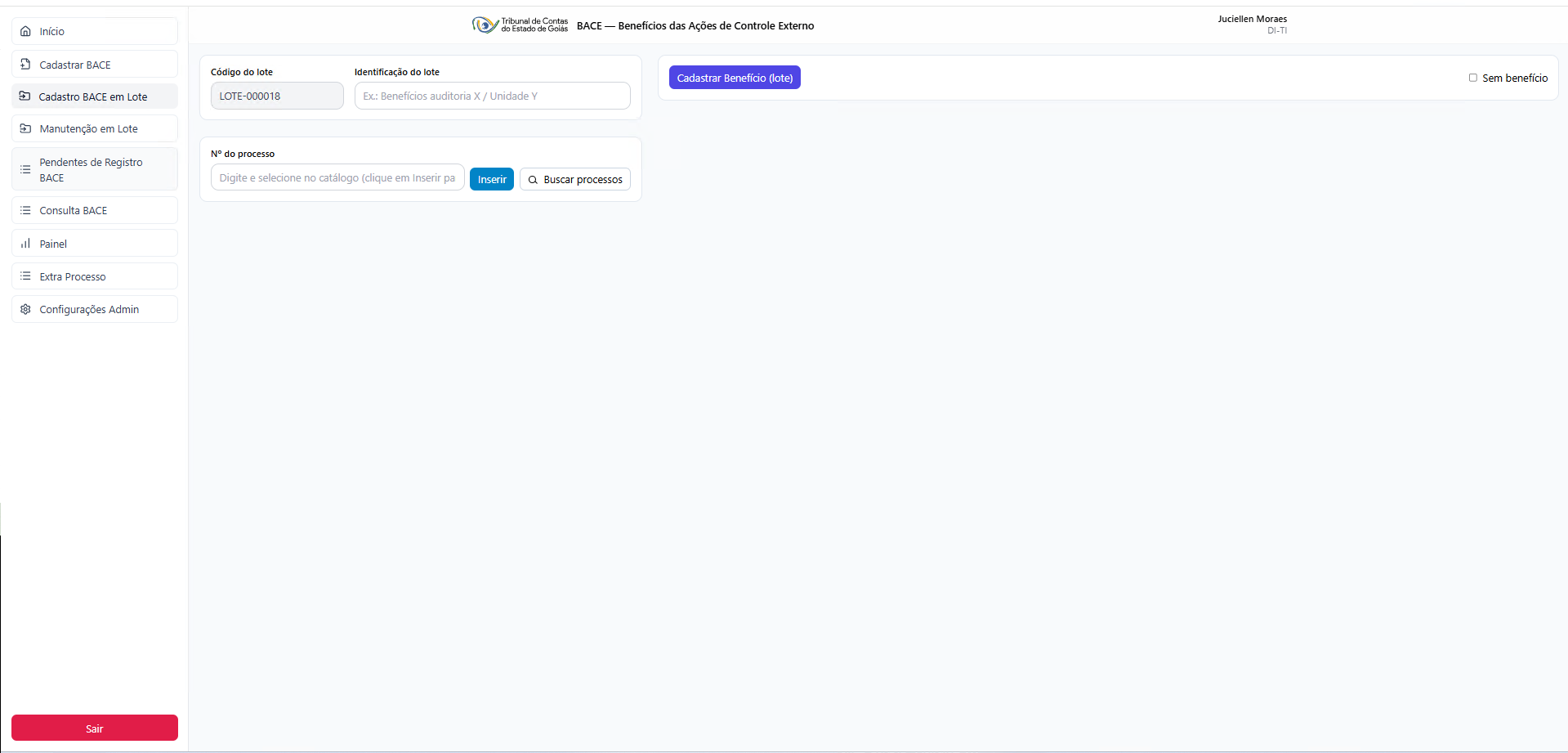Click the gear icon for Configurações Admin
This screenshot has width=1568, height=753.
coord(25,309)
